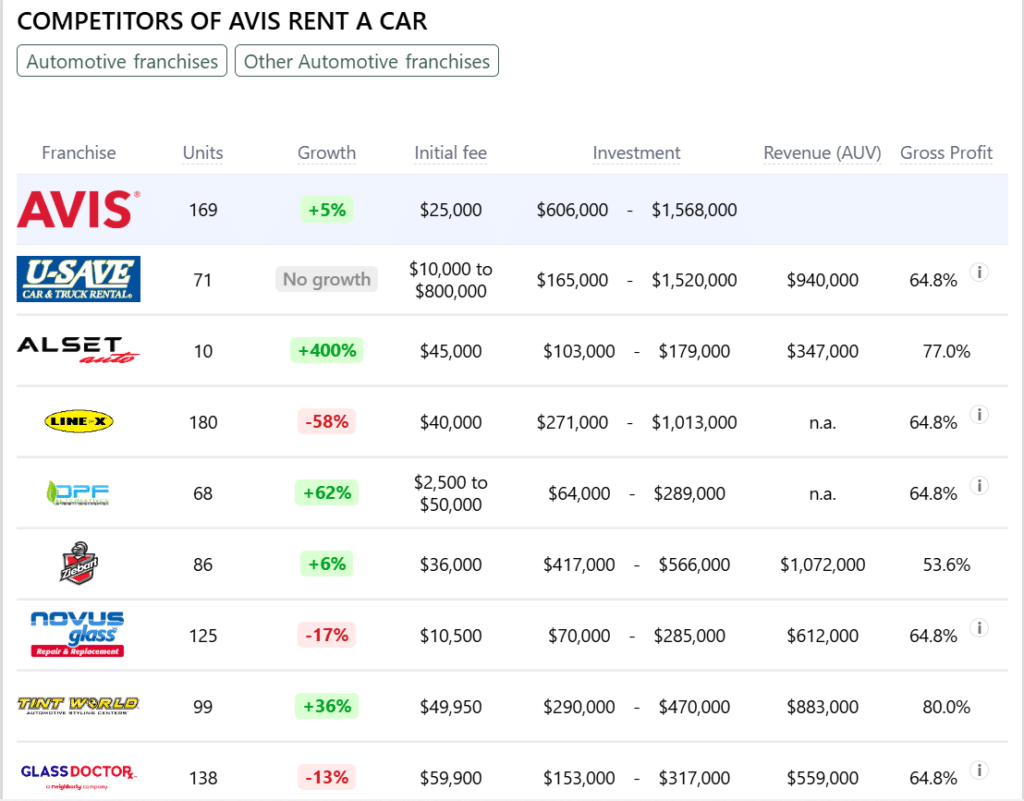Select the LINE-X logo
Image resolution: width=1024 pixels, height=801 pixels.
[78, 421]
